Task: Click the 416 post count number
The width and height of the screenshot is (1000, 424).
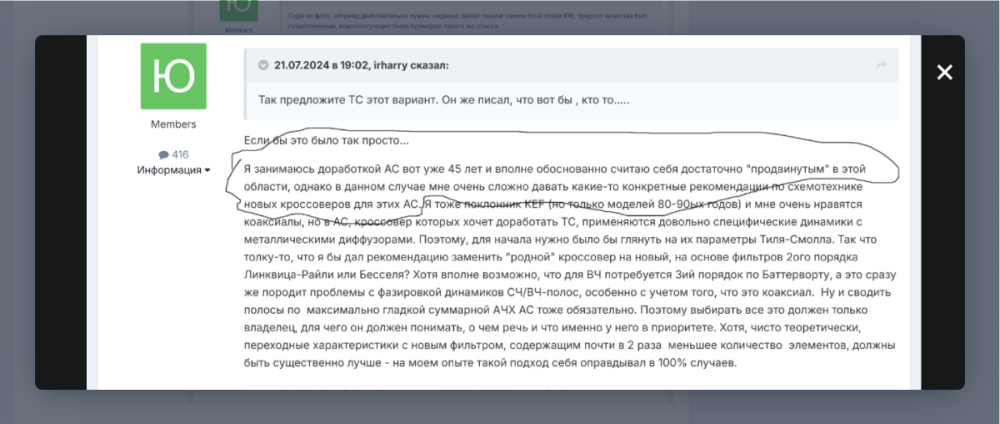Action: pyautogui.click(x=180, y=155)
